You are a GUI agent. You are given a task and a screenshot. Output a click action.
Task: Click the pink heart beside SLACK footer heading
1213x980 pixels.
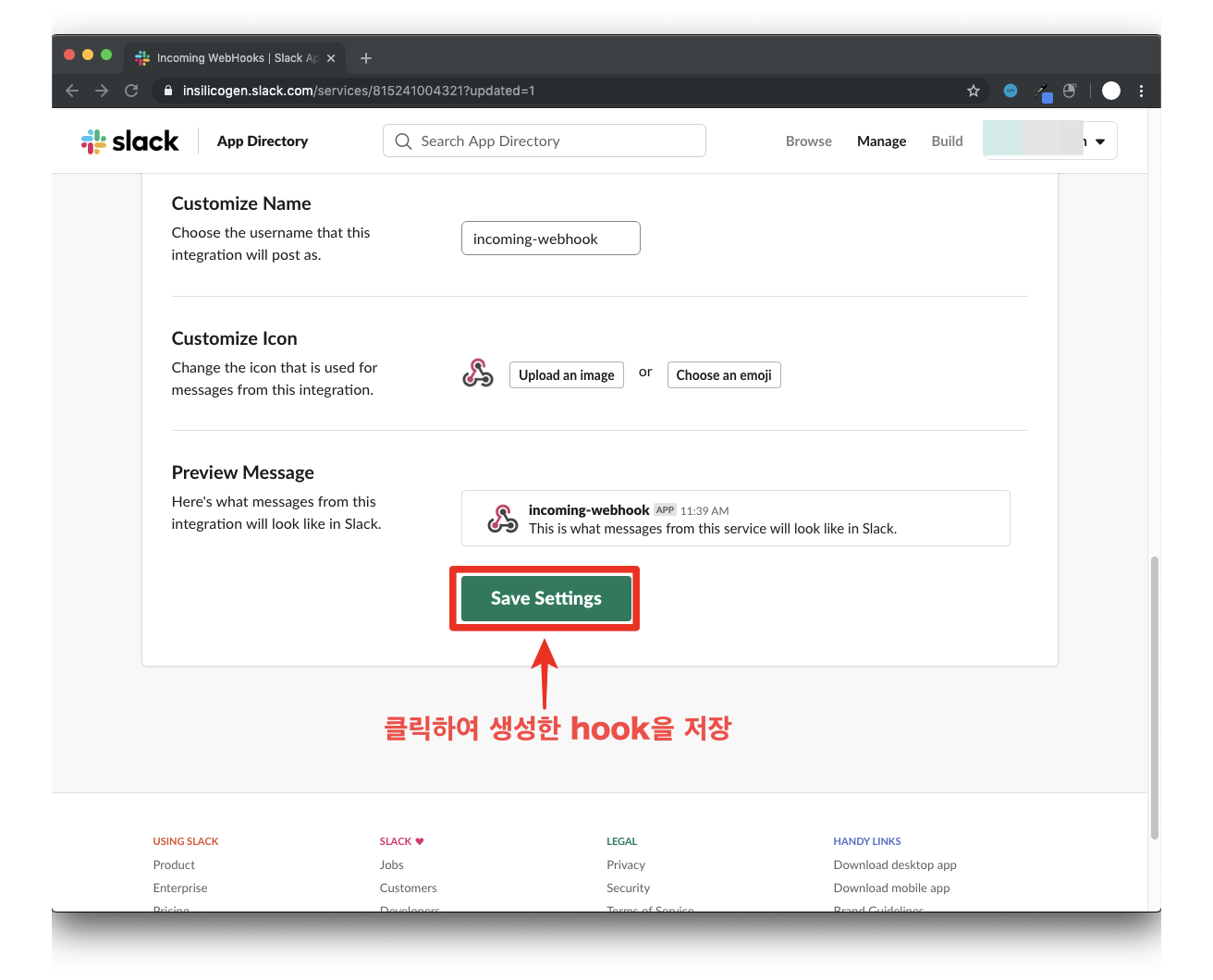pos(420,841)
